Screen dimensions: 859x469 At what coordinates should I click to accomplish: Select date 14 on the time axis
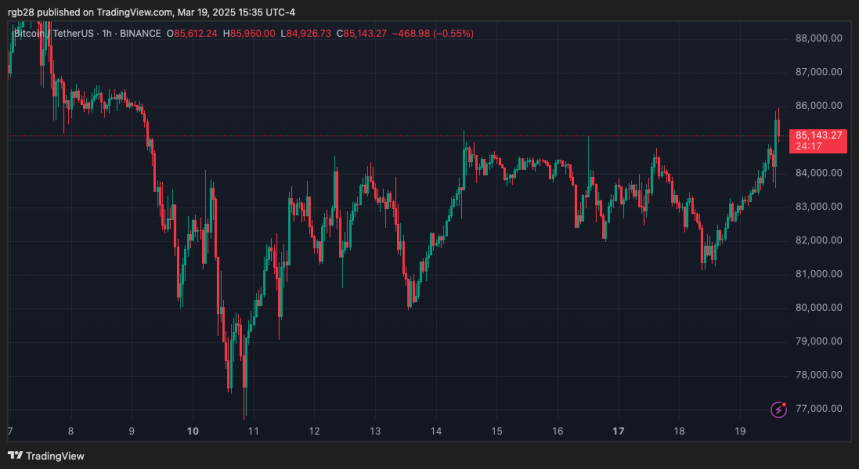(436, 431)
